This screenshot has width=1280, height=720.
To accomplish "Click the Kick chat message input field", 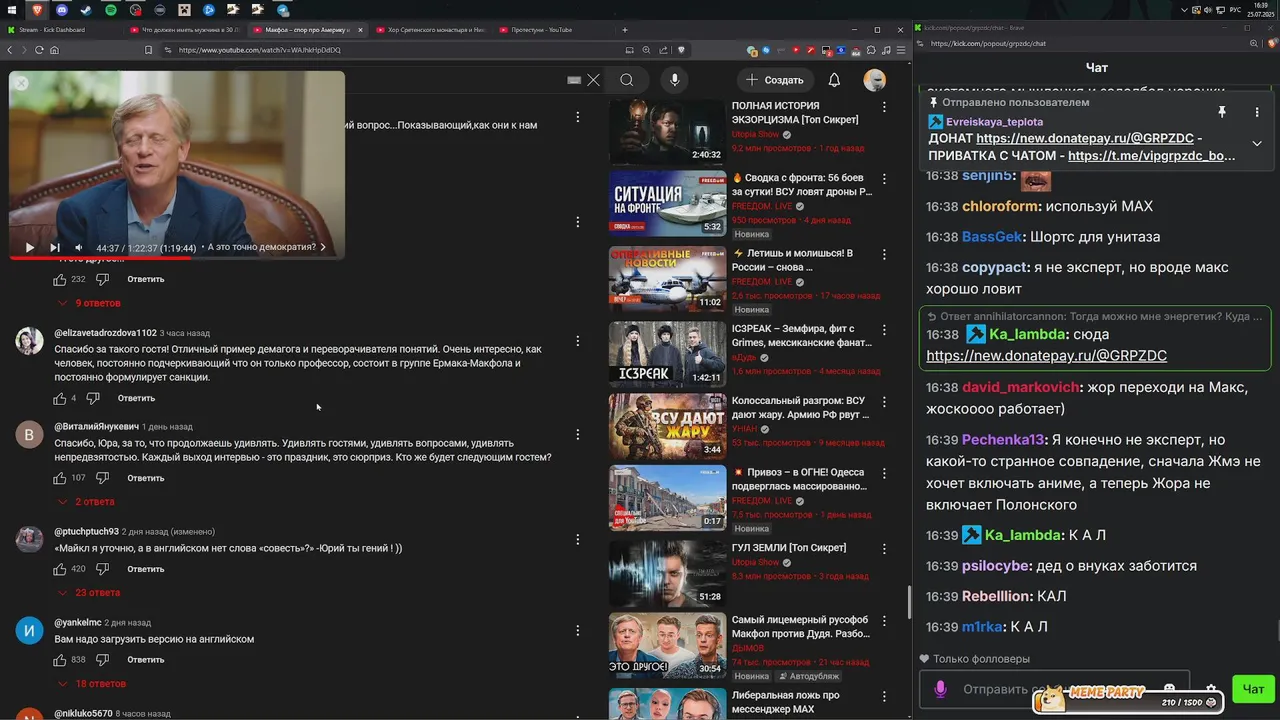I will pos(1054,689).
